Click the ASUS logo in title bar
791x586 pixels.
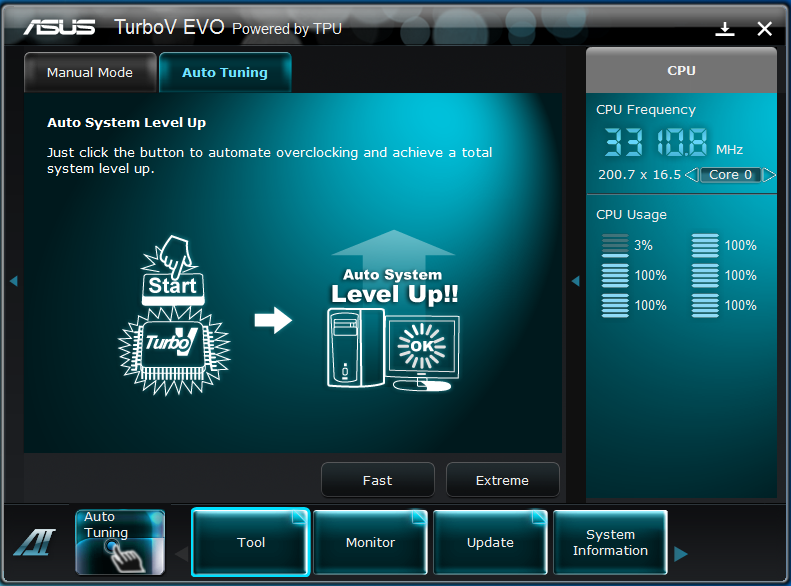click(60, 27)
